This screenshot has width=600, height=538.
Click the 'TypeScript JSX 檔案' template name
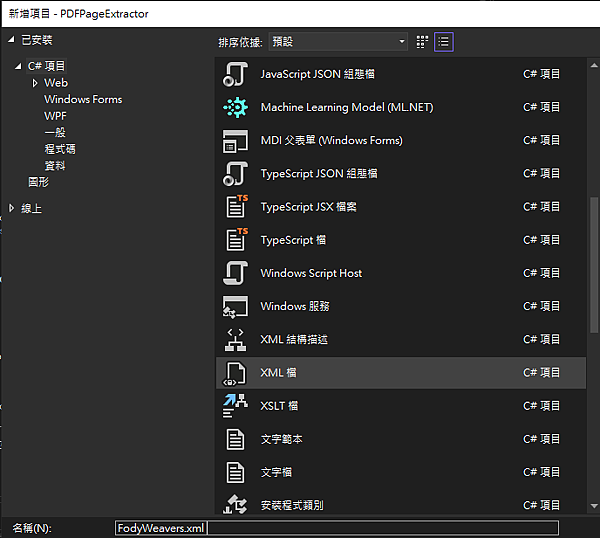[x=308, y=207]
